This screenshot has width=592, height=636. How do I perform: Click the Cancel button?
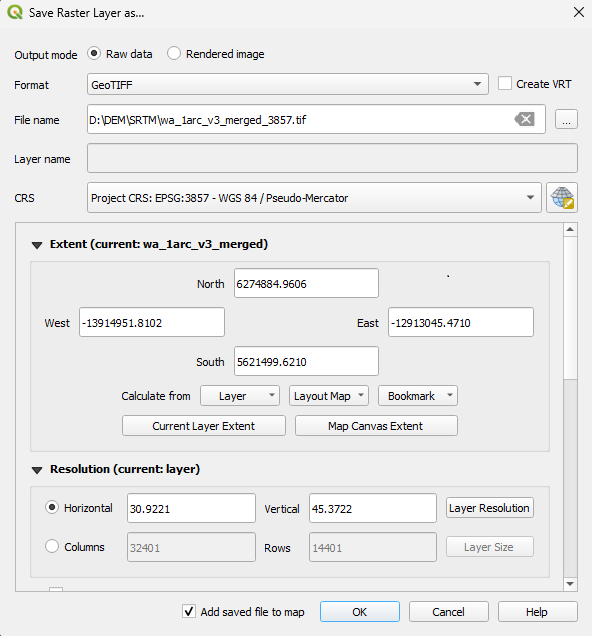[x=448, y=611]
